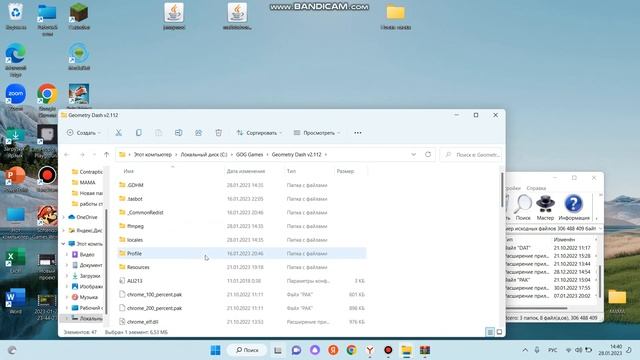Open the Просмотреть view dropdown
The width and height of the screenshot is (640, 360).
point(317,133)
